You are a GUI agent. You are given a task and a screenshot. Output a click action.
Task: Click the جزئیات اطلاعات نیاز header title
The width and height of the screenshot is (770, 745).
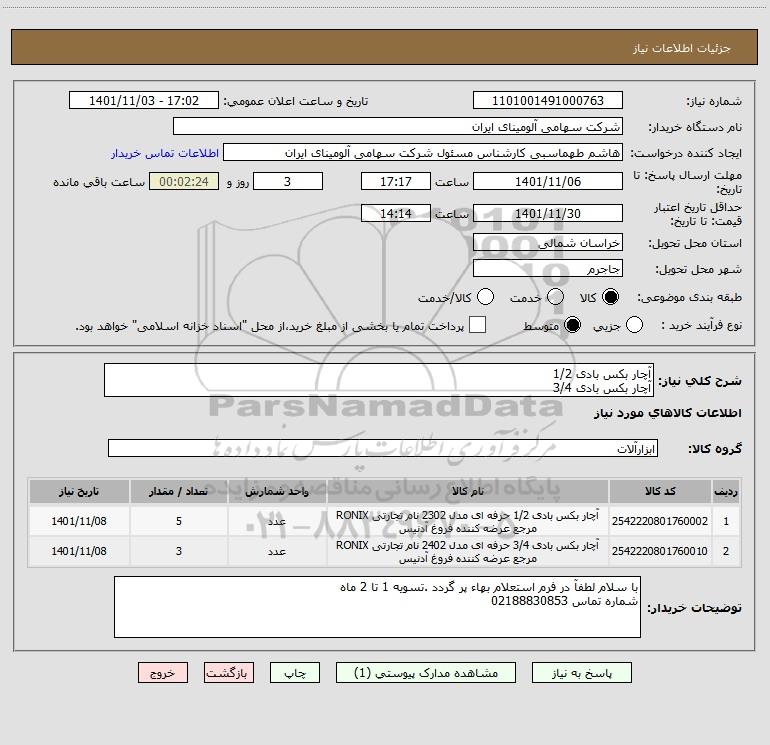[x=681, y=48]
